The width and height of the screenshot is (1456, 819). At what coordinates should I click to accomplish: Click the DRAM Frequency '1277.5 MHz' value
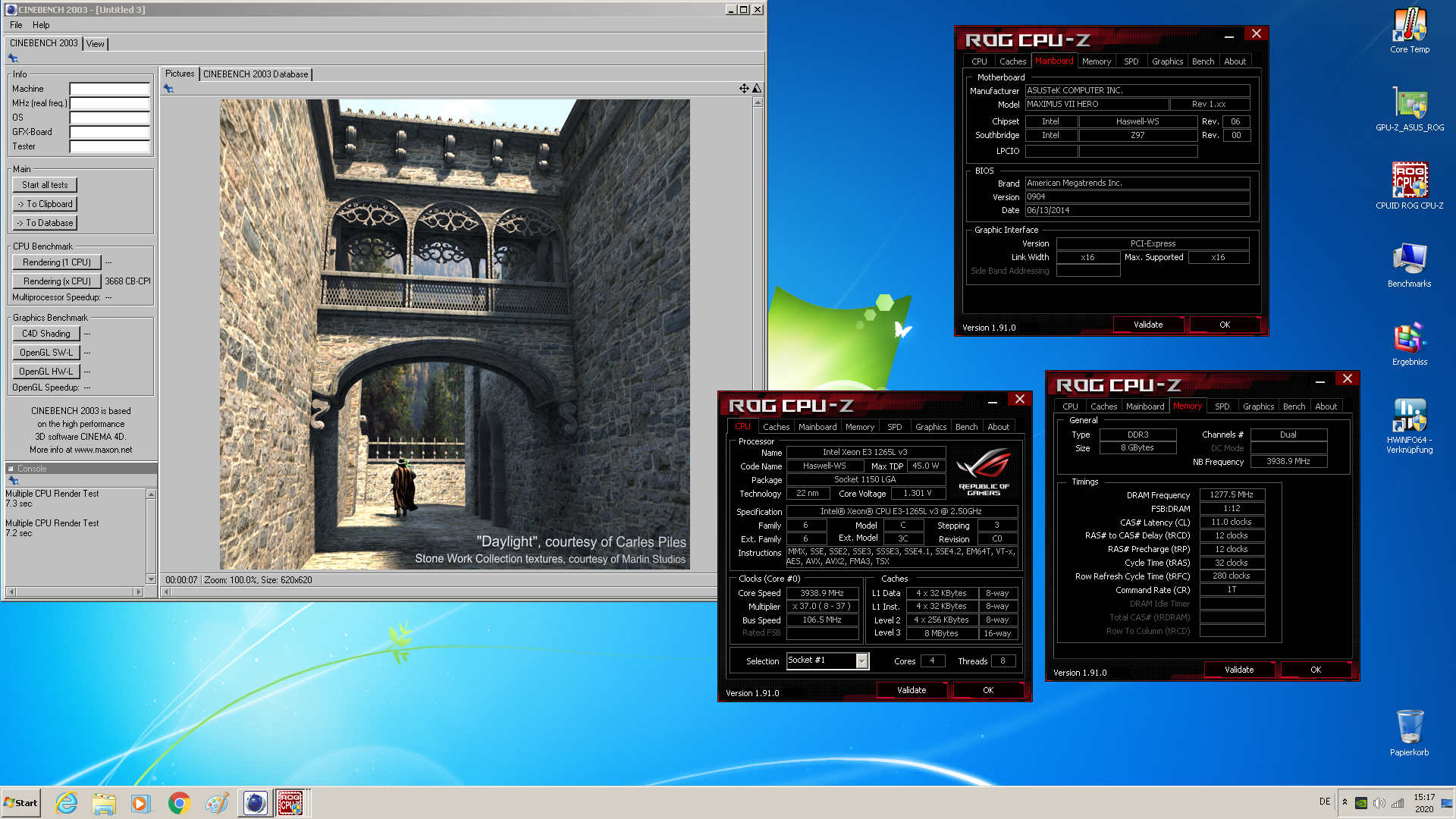[1232, 494]
